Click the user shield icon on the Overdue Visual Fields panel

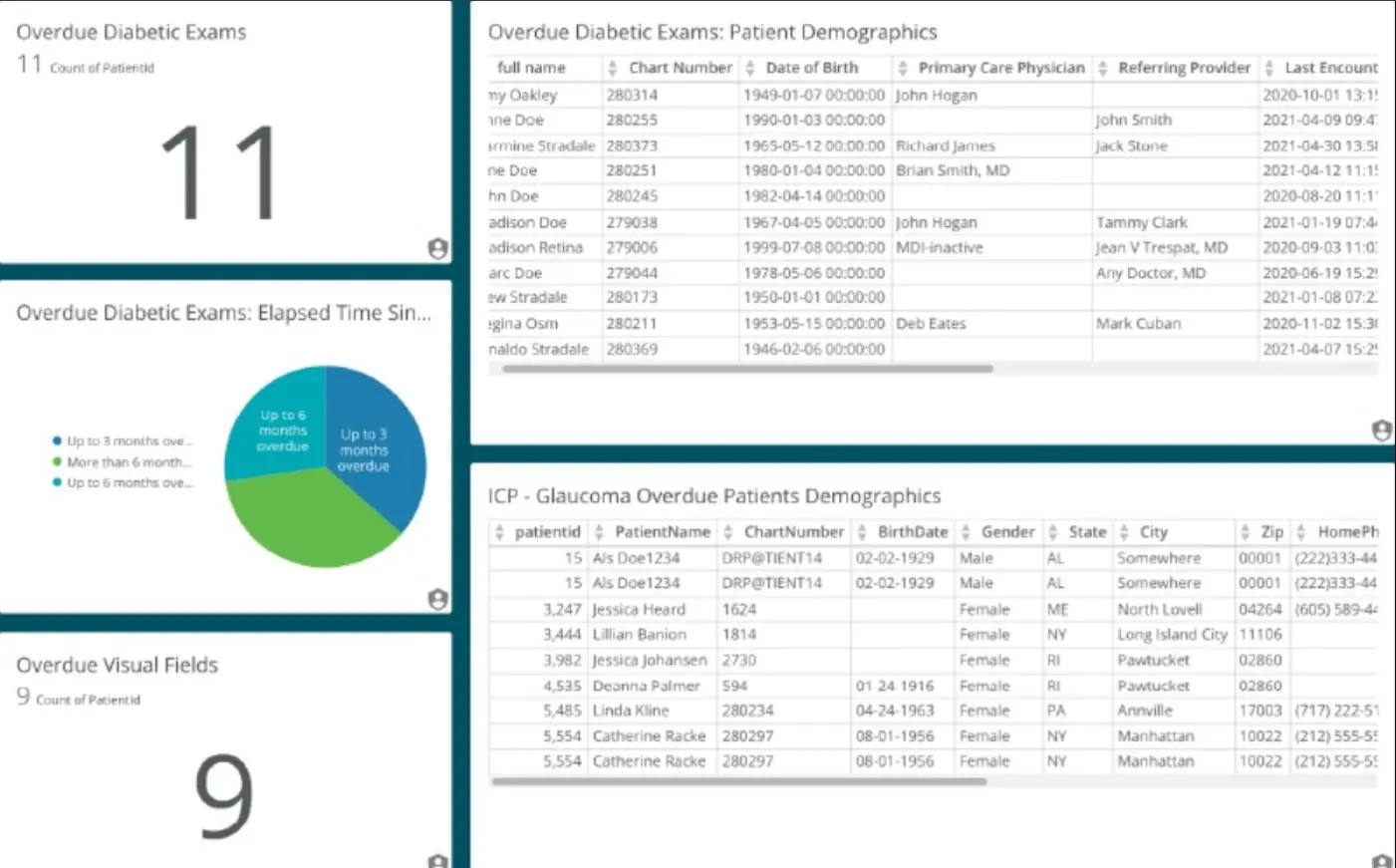click(x=437, y=861)
